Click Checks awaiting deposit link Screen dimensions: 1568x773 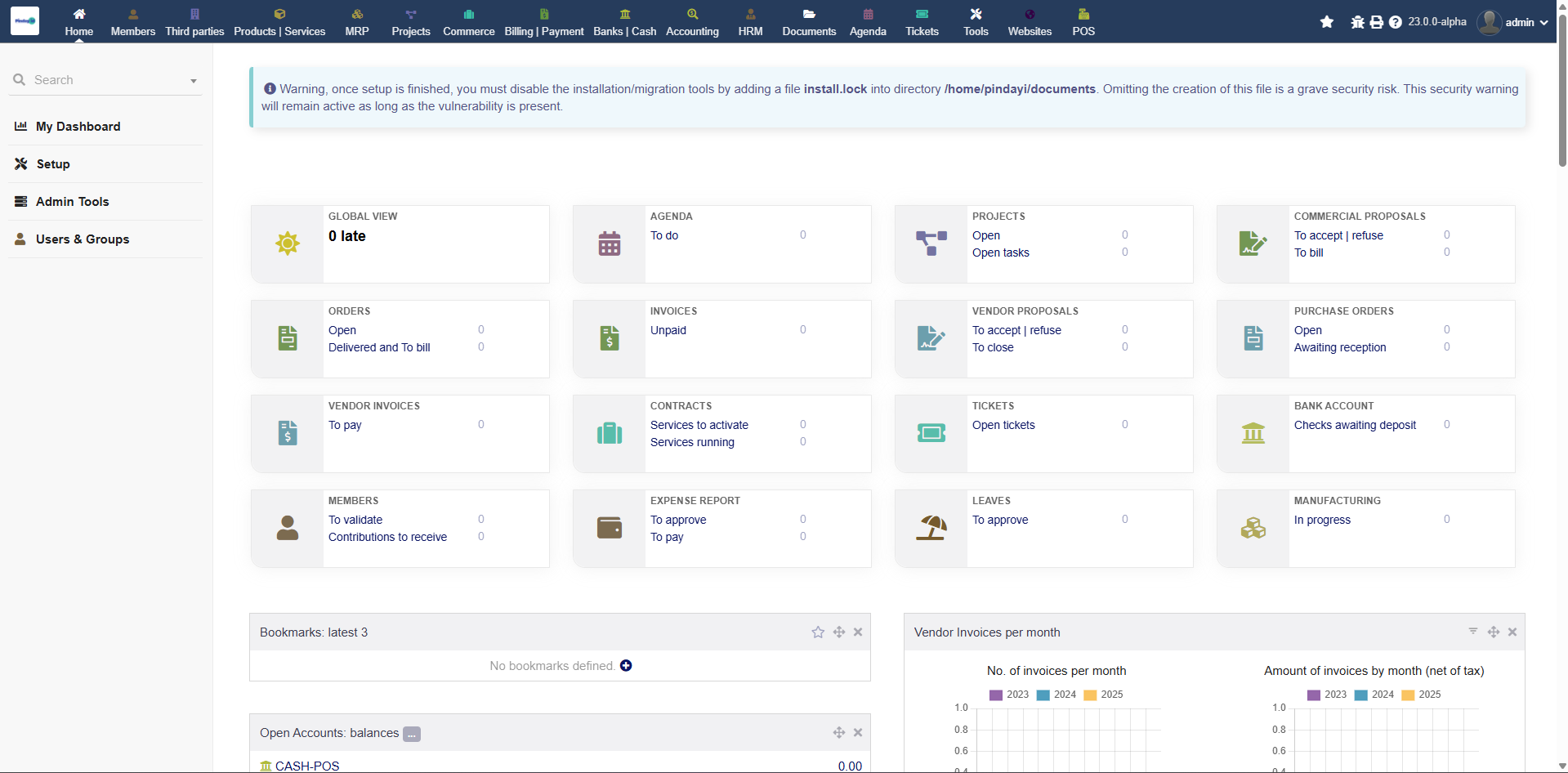click(x=1355, y=425)
